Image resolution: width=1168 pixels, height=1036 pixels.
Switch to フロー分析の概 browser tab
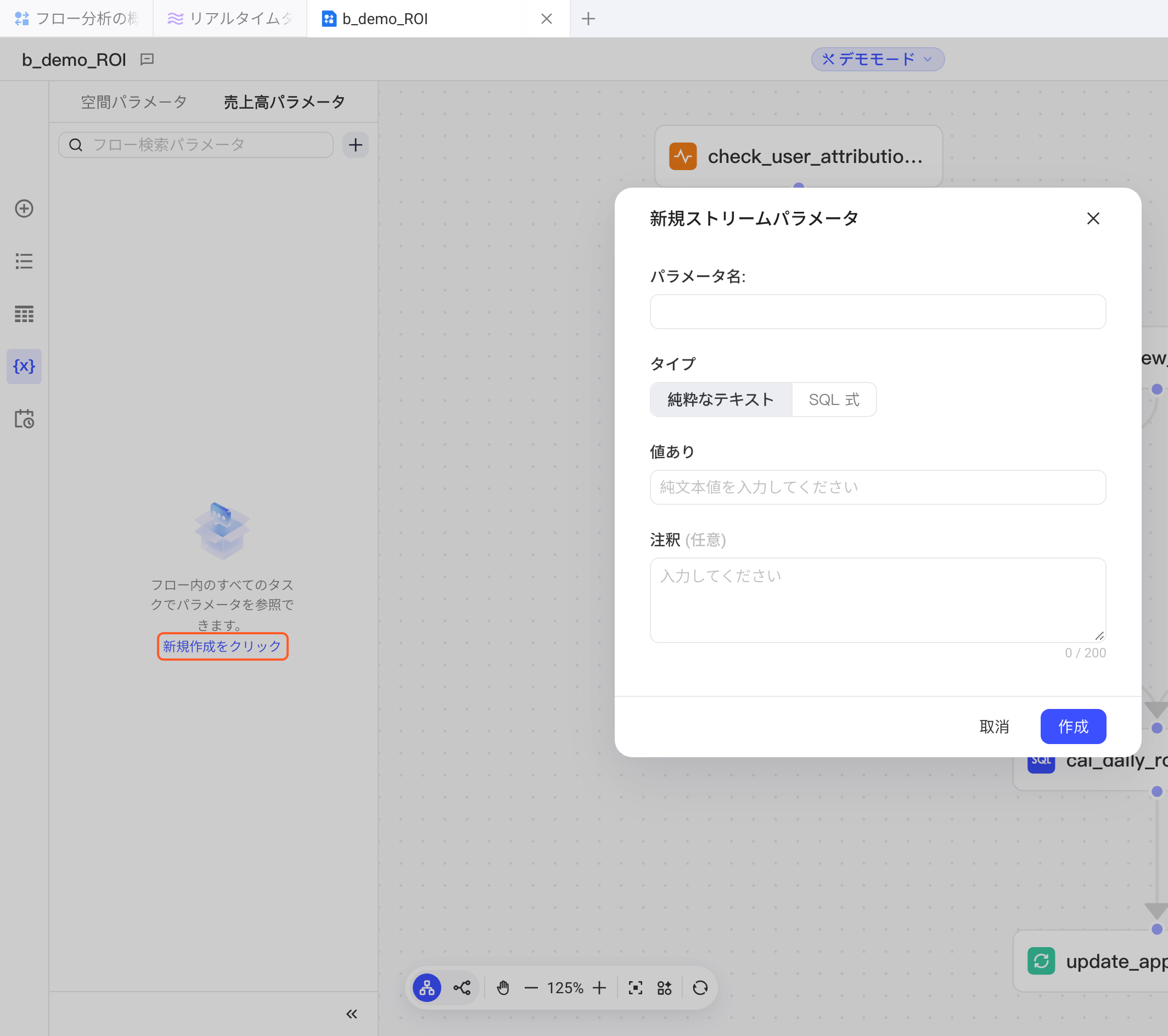pos(77,19)
